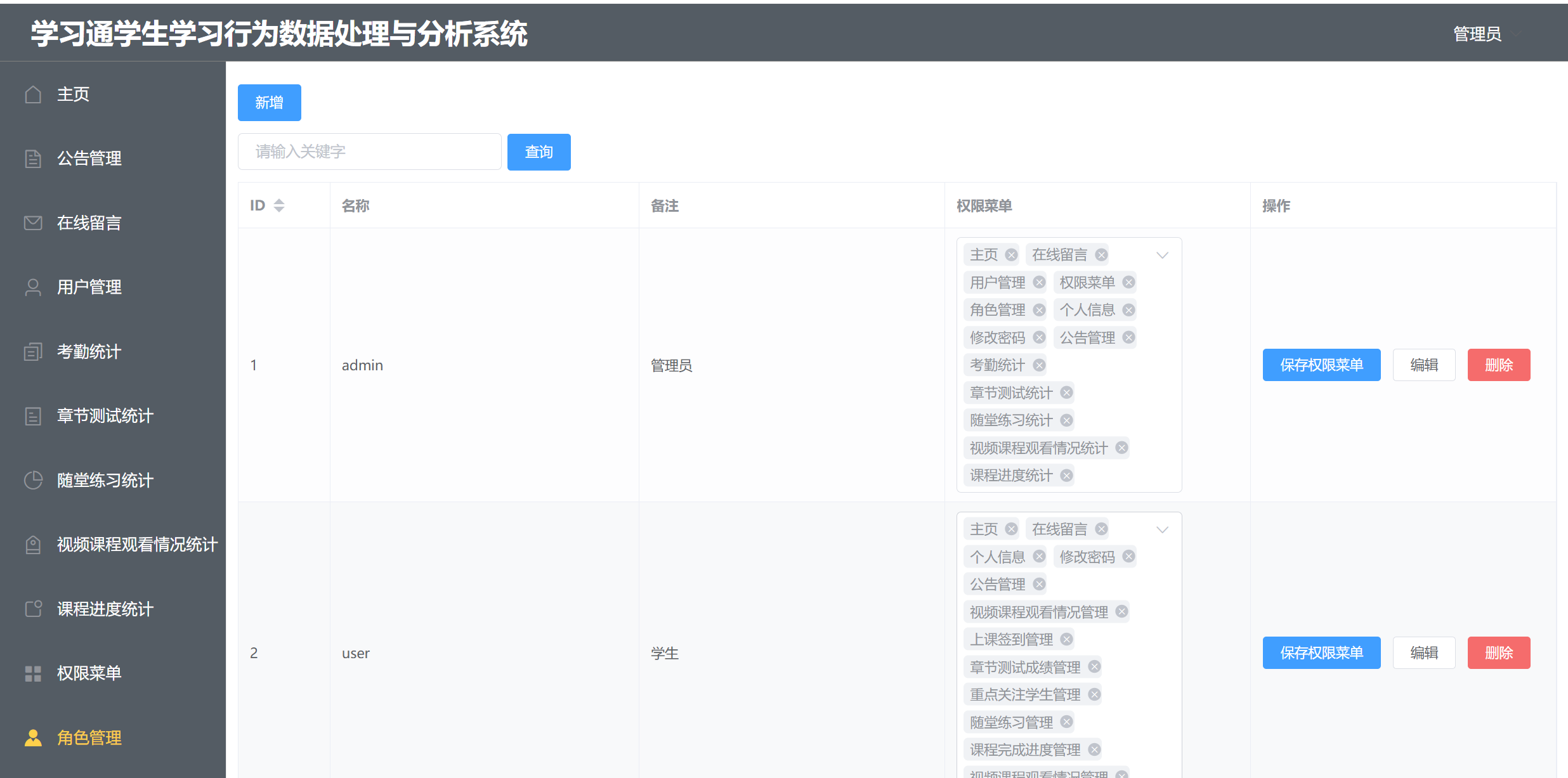The image size is (1568, 778).
Task: Click the envelope icon for 在线留言
Action: point(33,223)
